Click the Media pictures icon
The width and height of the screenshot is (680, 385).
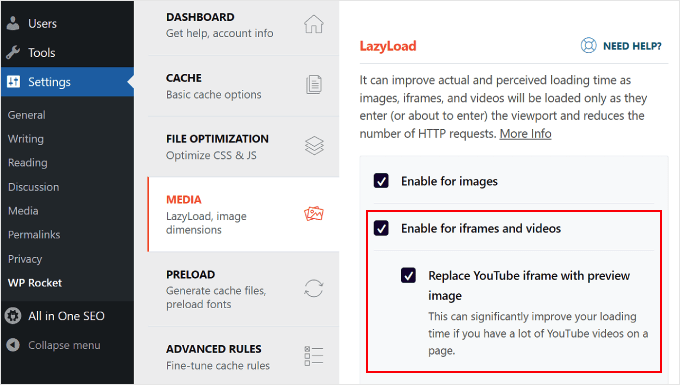(x=314, y=214)
